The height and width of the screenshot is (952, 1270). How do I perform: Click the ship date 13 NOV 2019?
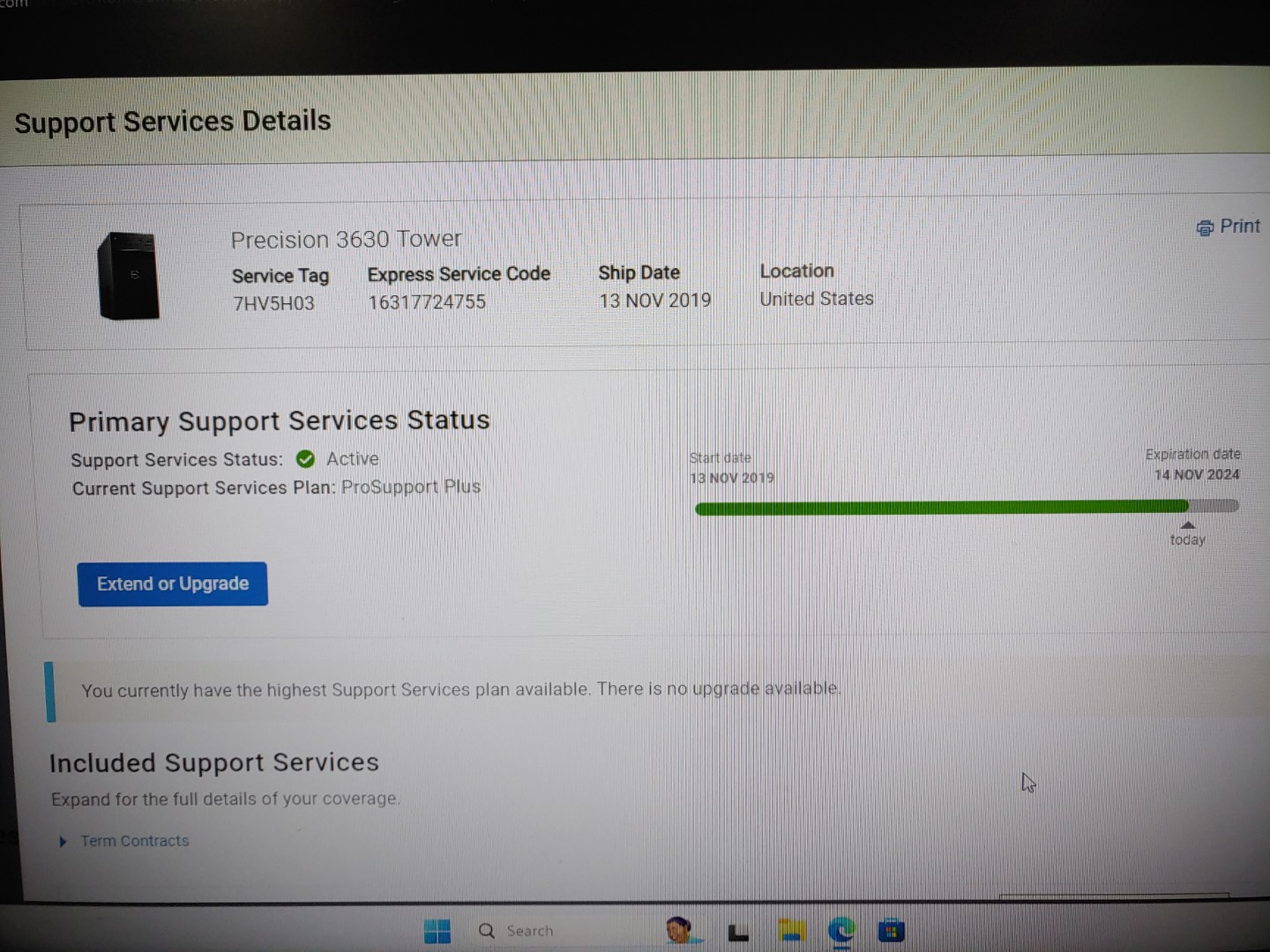pyautogui.click(x=655, y=301)
